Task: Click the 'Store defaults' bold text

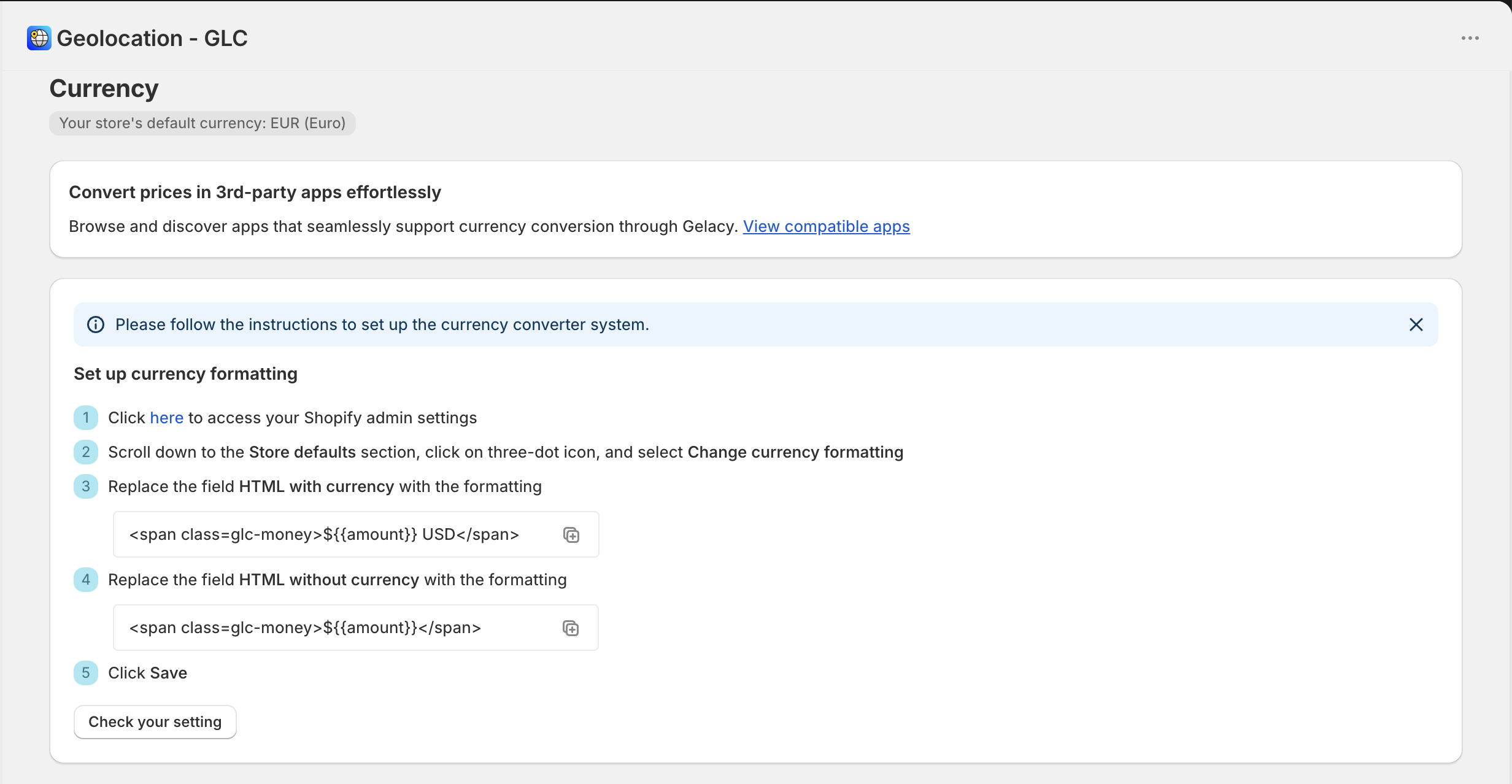Action: pyautogui.click(x=303, y=452)
